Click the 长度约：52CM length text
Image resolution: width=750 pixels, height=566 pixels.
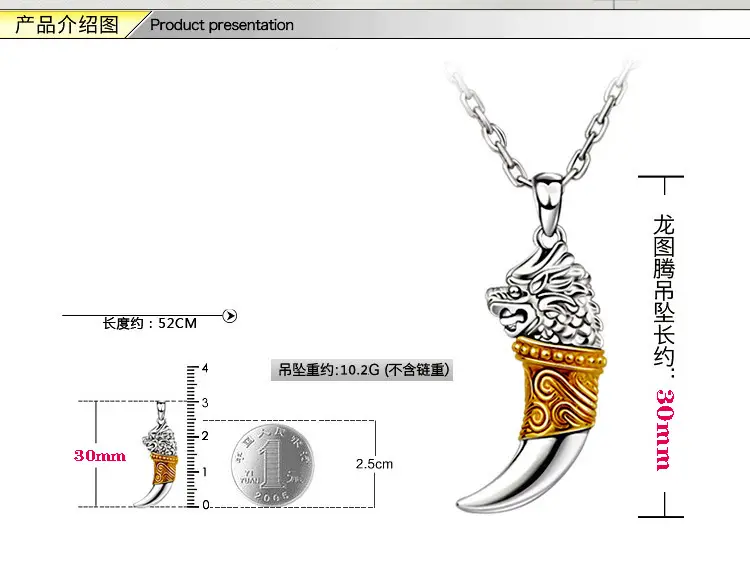click(x=150, y=323)
